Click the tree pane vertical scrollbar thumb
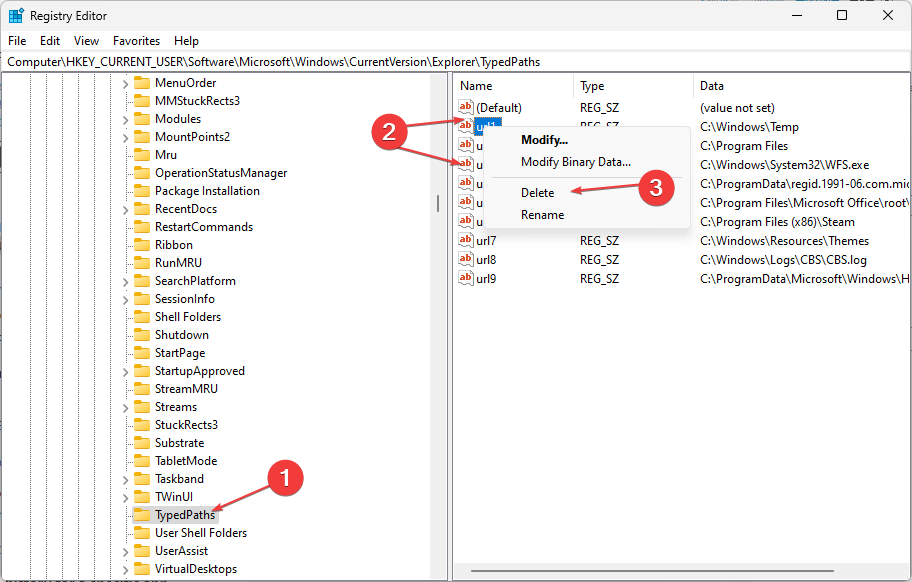Viewport: 912px width, 582px height. coord(437,203)
